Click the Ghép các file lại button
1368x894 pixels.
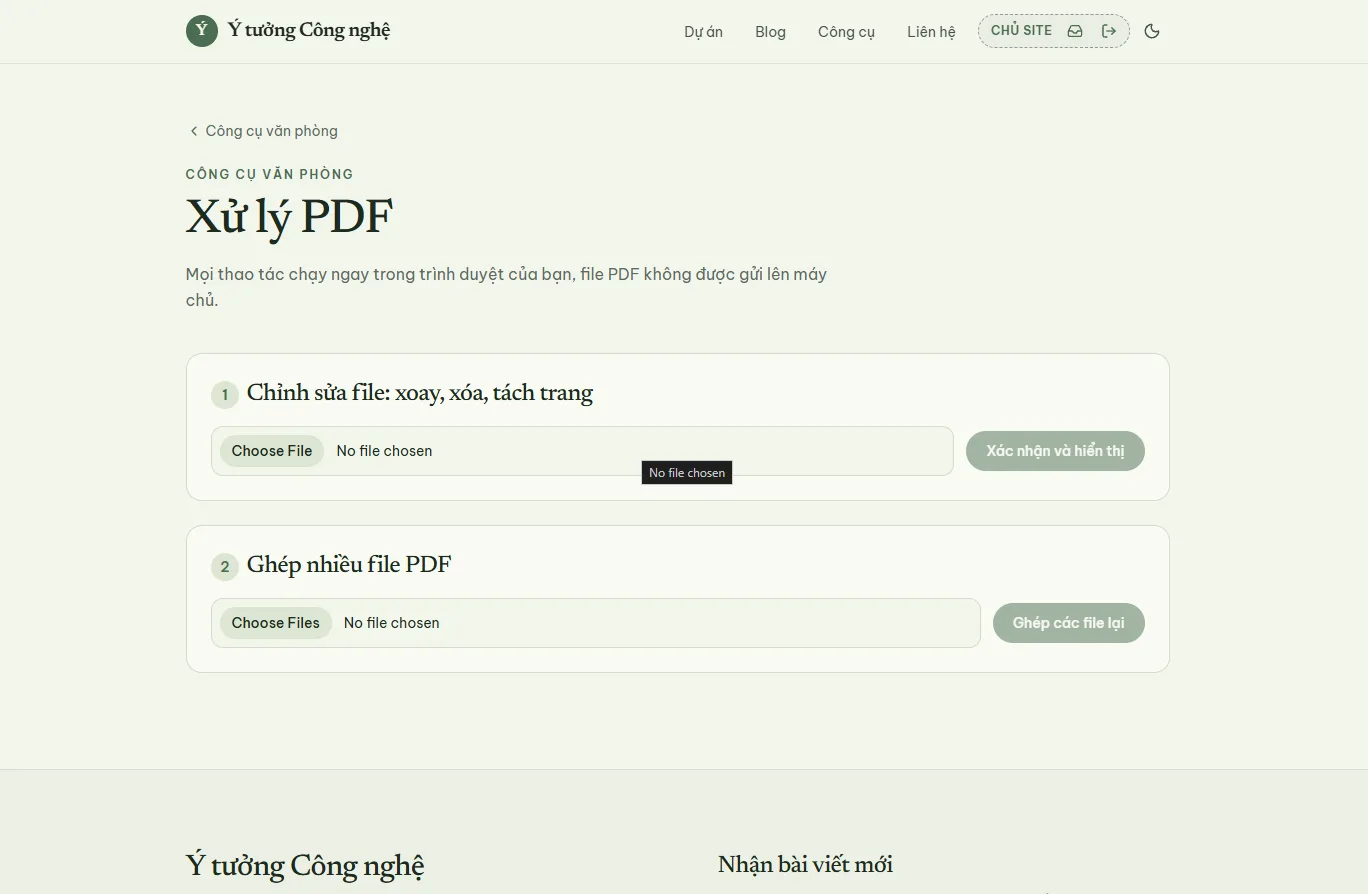1068,623
